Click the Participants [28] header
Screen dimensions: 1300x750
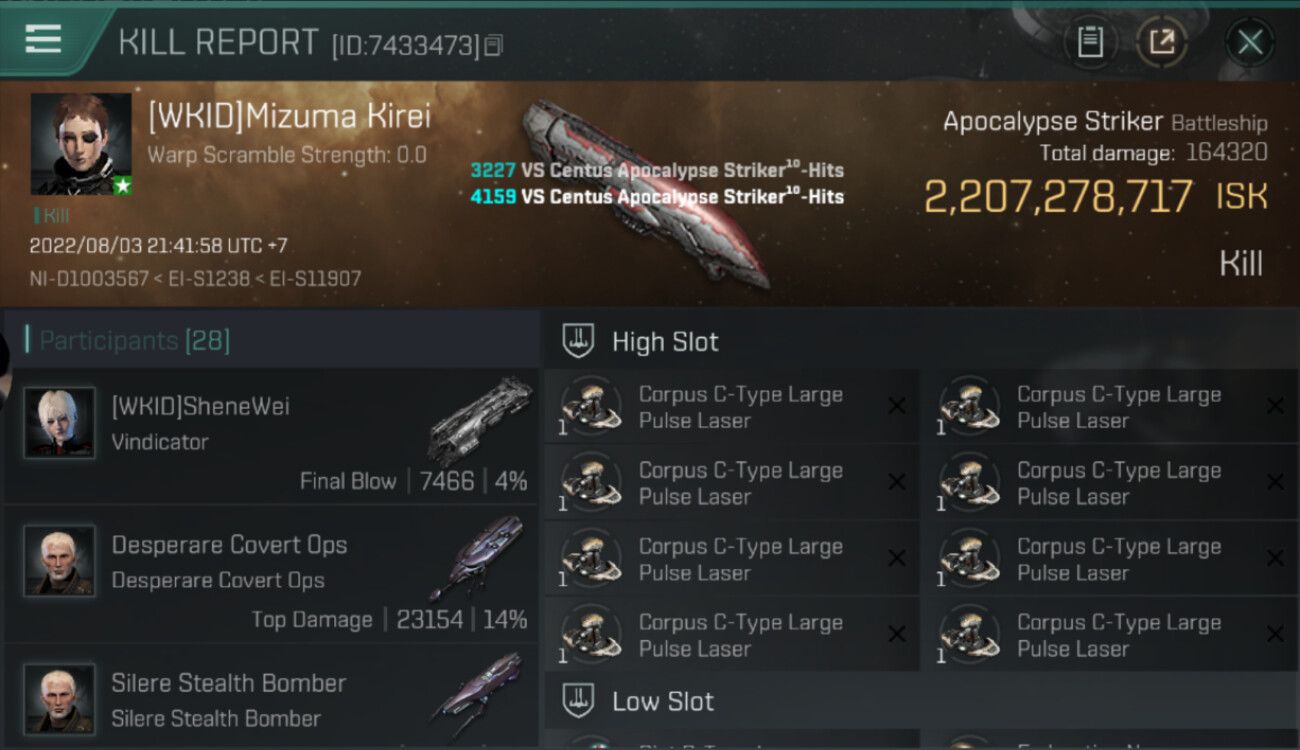coord(134,341)
